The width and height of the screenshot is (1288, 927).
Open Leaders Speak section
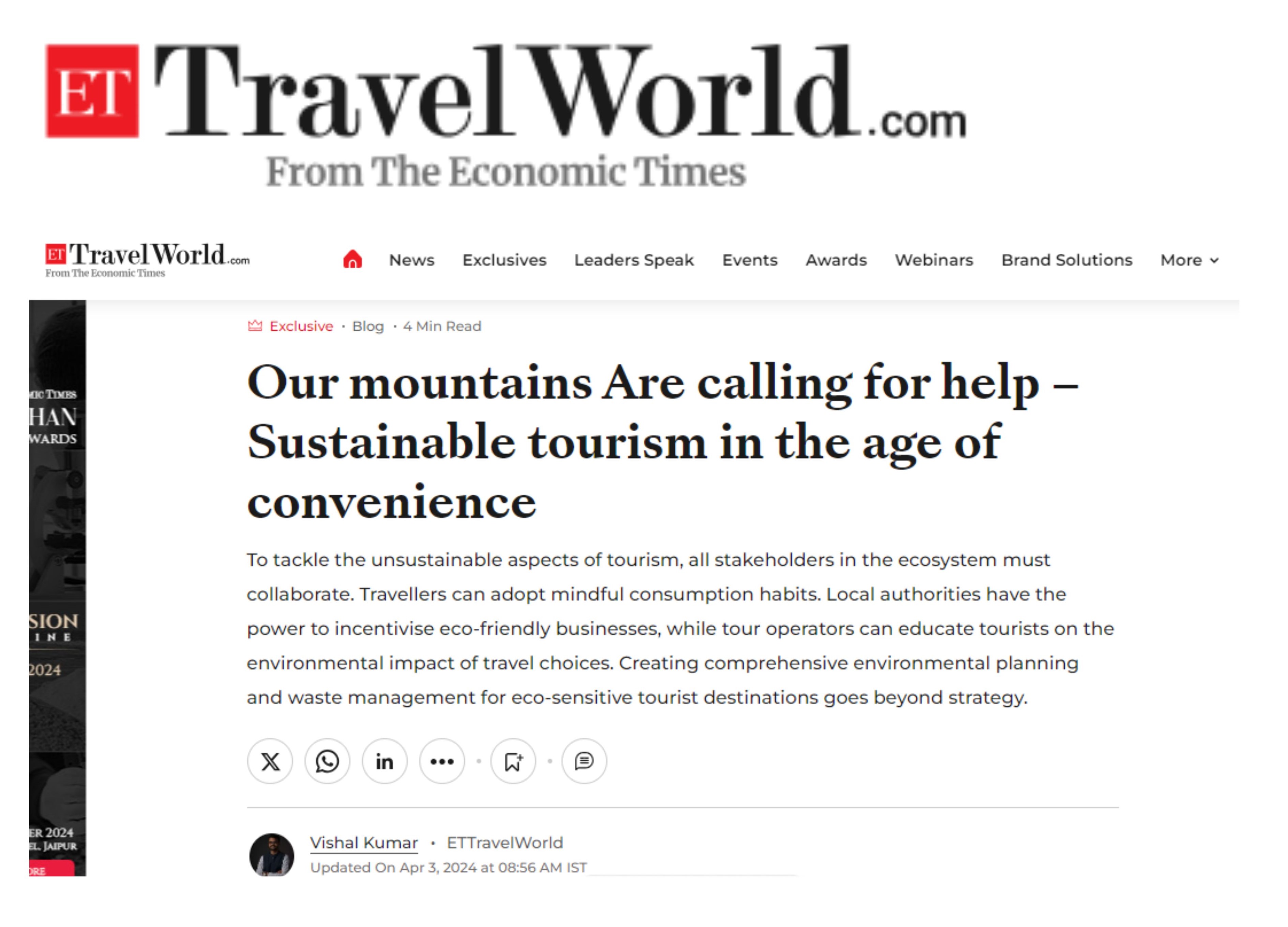(x=634, y=260)
